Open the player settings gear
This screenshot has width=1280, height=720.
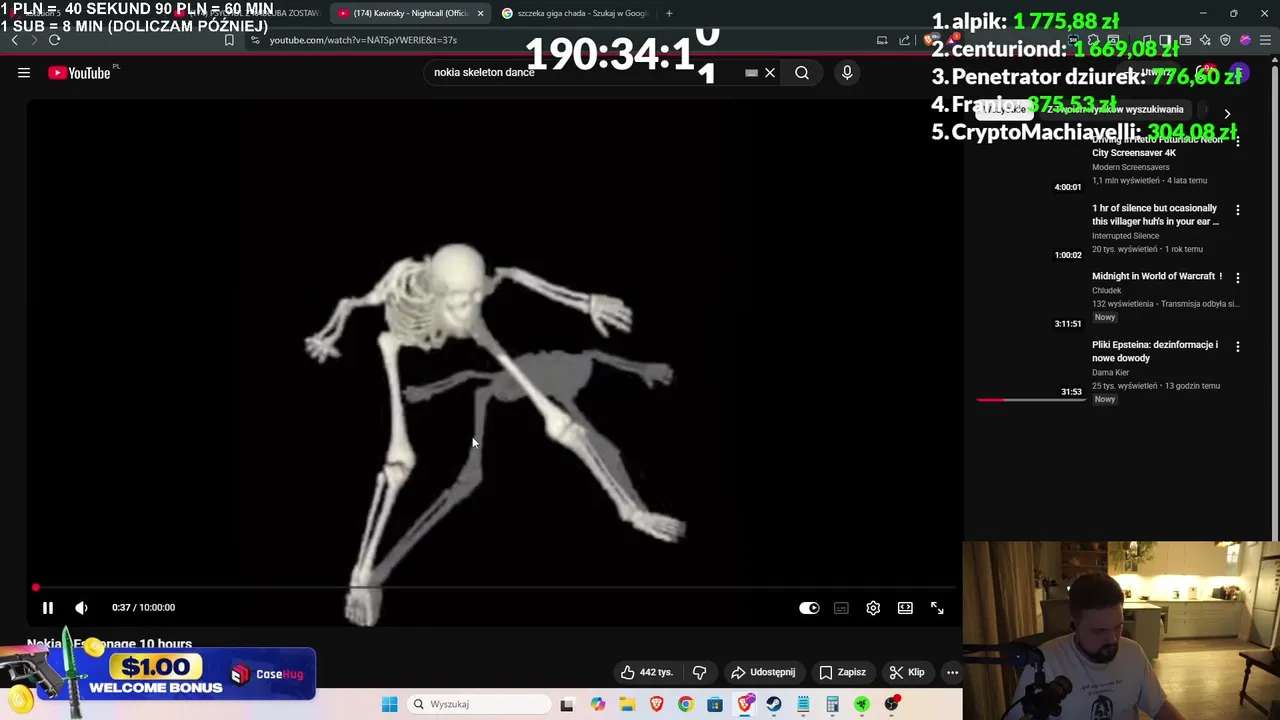pos(873,608)
